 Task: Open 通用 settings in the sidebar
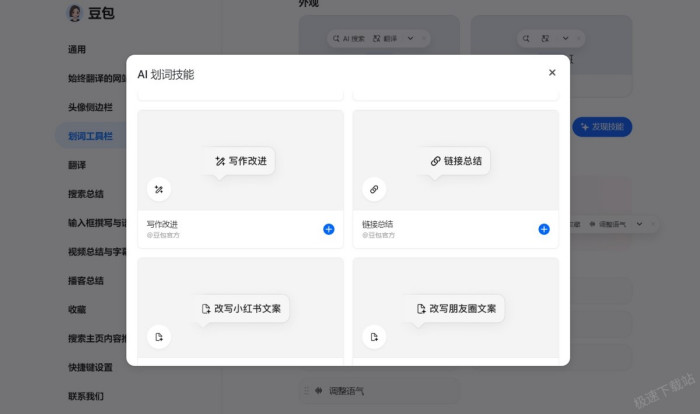pyautogui.click(x=77, y=49)
